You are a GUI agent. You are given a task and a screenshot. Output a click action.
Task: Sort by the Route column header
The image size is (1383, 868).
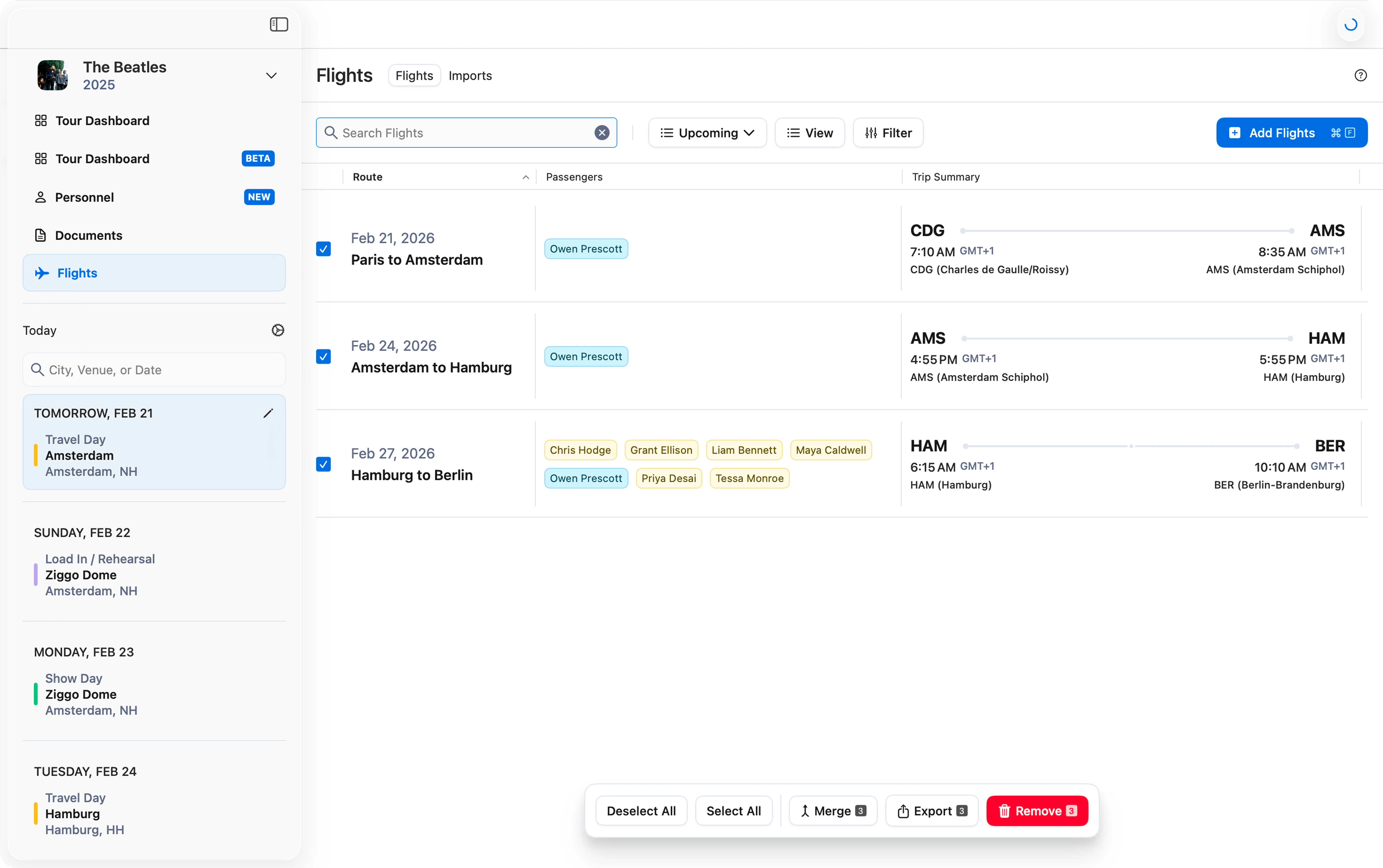click(368, 177)
